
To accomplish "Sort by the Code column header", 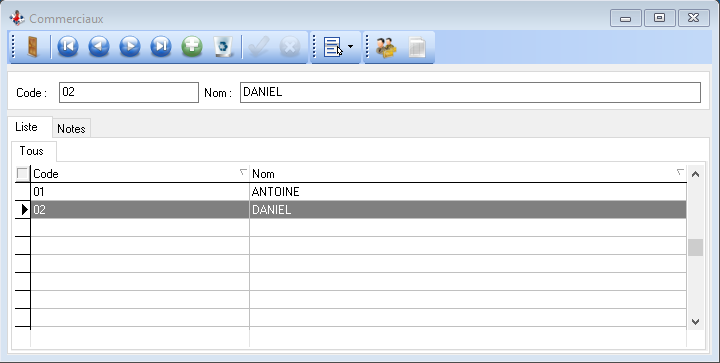I will pos(140,174).
